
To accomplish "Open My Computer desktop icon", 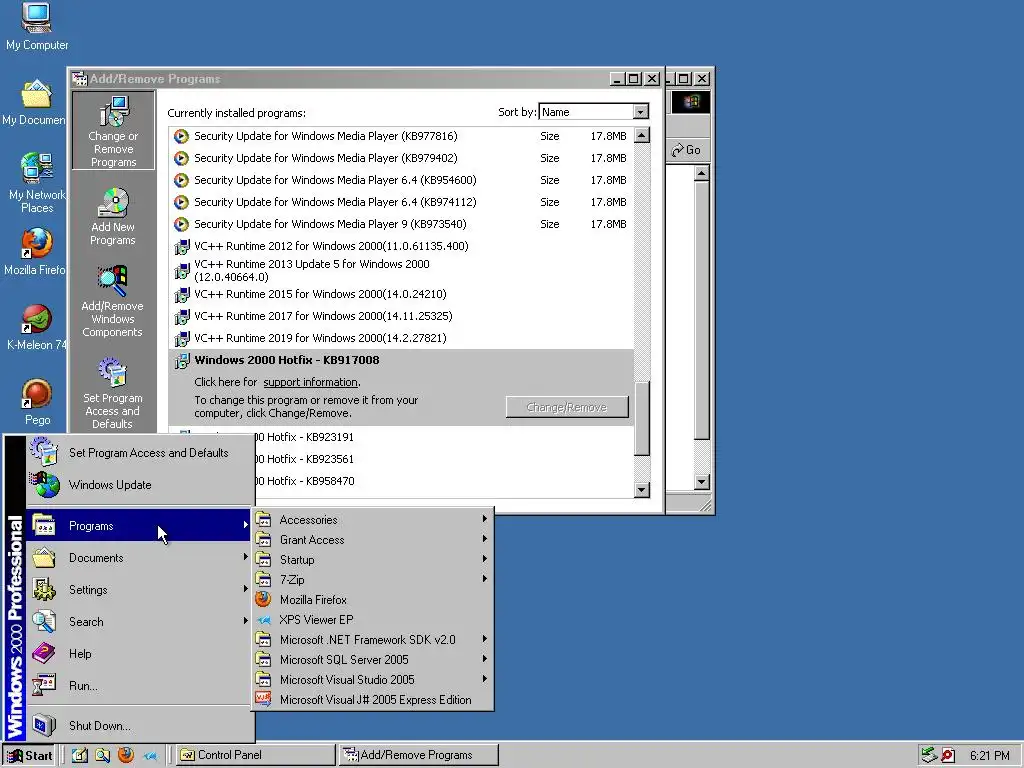I will click(x=37, y=27).
